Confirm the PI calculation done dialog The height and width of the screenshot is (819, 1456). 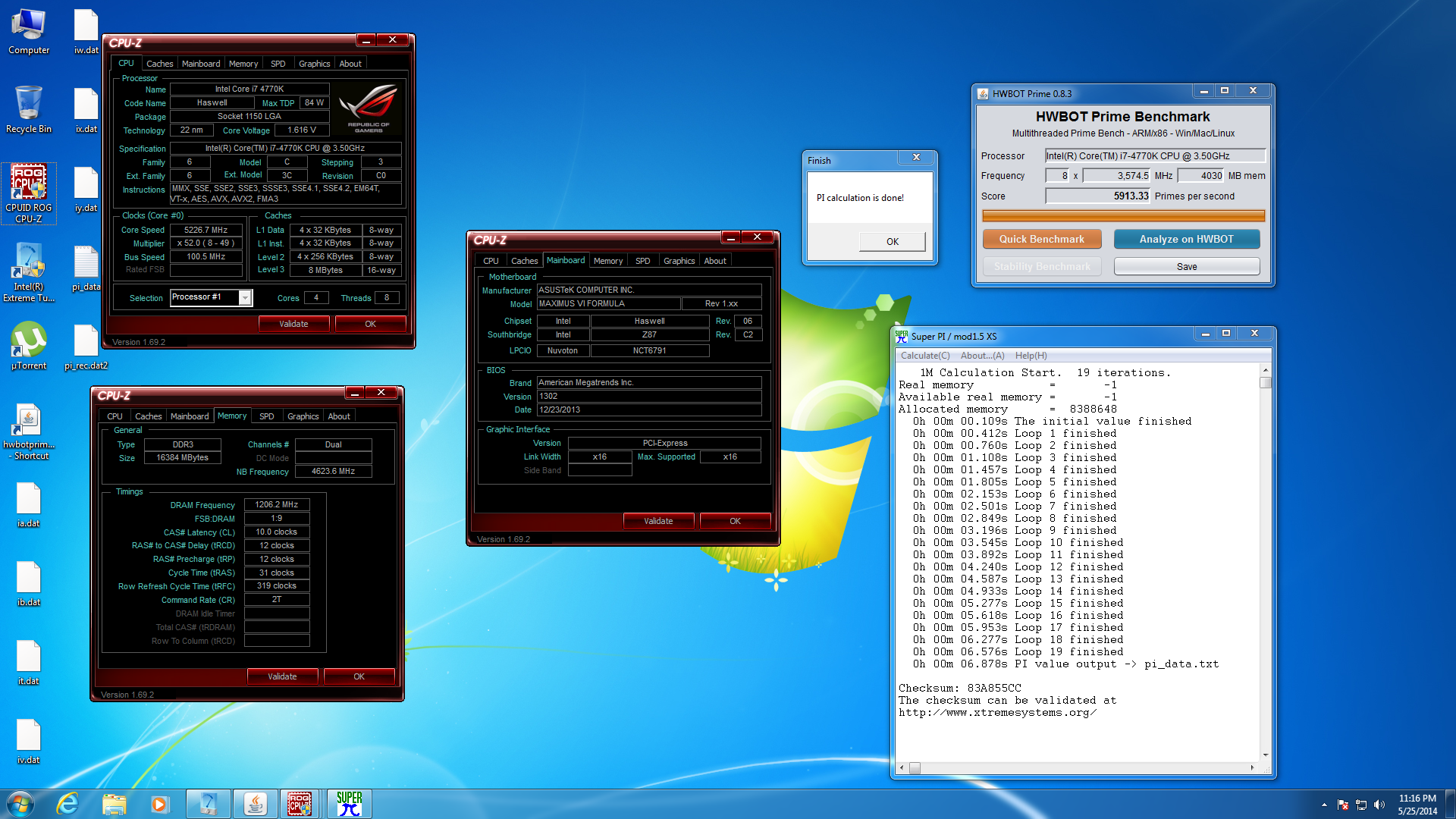click(x=892, y=242)
